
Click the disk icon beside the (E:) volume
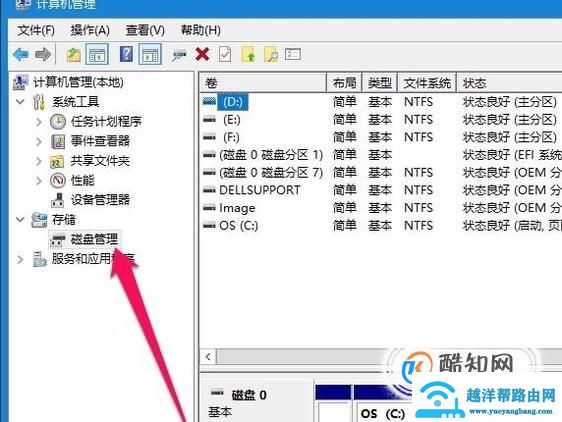click(209, 119)
